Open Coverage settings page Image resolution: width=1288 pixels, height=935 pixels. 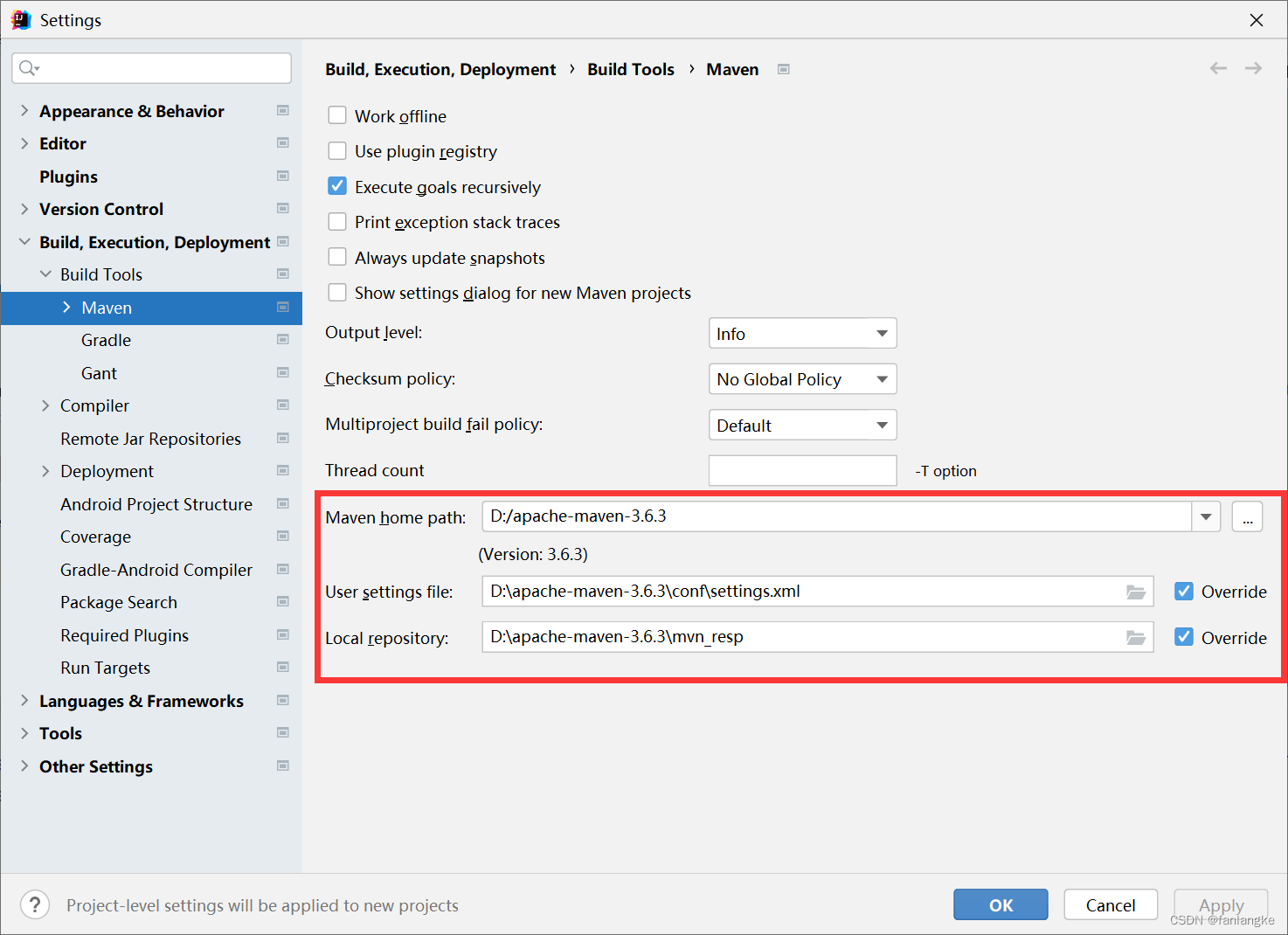pyautogui.click(x=95, y=537)
